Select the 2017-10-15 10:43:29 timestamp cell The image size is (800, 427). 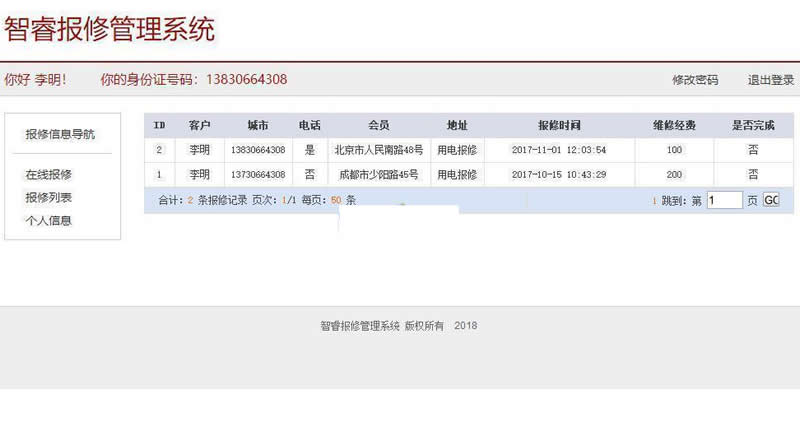pyautogui.click(x=559, y=174)
